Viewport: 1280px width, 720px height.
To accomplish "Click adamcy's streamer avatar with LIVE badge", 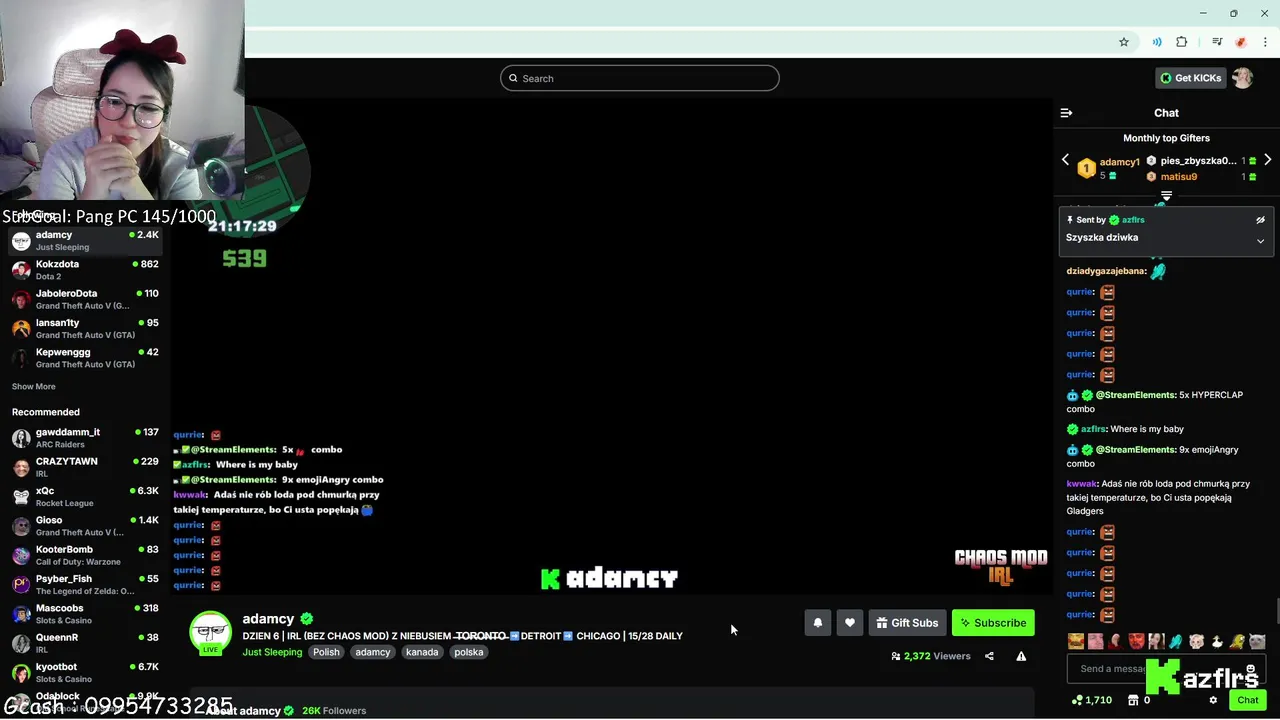I will [x=210, y=633].
